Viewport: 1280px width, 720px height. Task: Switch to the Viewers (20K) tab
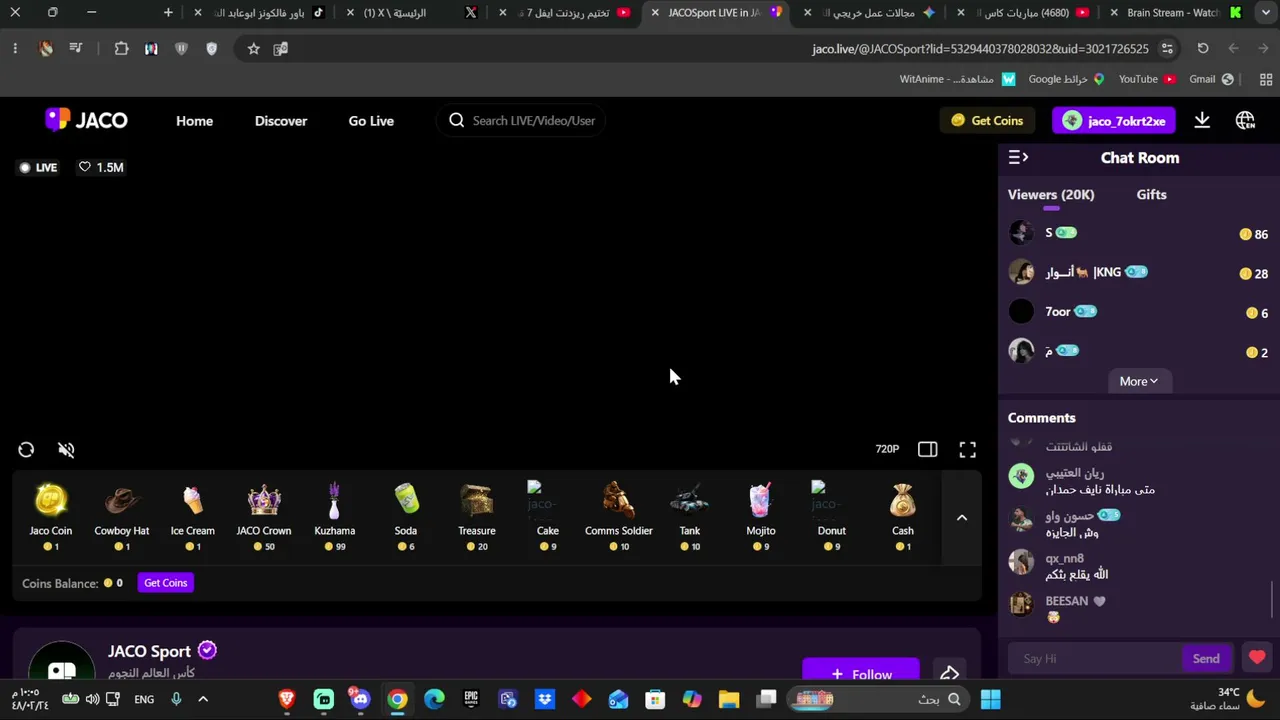tap(1051, 195)
